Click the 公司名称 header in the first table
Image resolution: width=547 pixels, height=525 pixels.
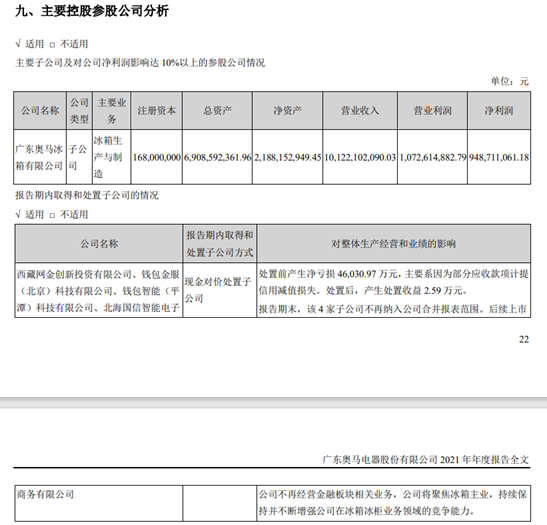coord(40,111)
